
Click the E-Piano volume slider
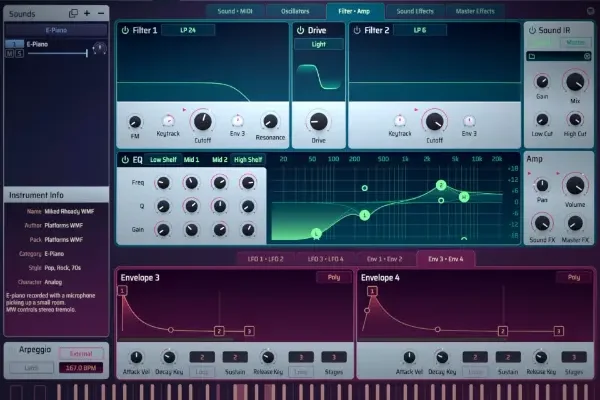[x=56, y=54]
